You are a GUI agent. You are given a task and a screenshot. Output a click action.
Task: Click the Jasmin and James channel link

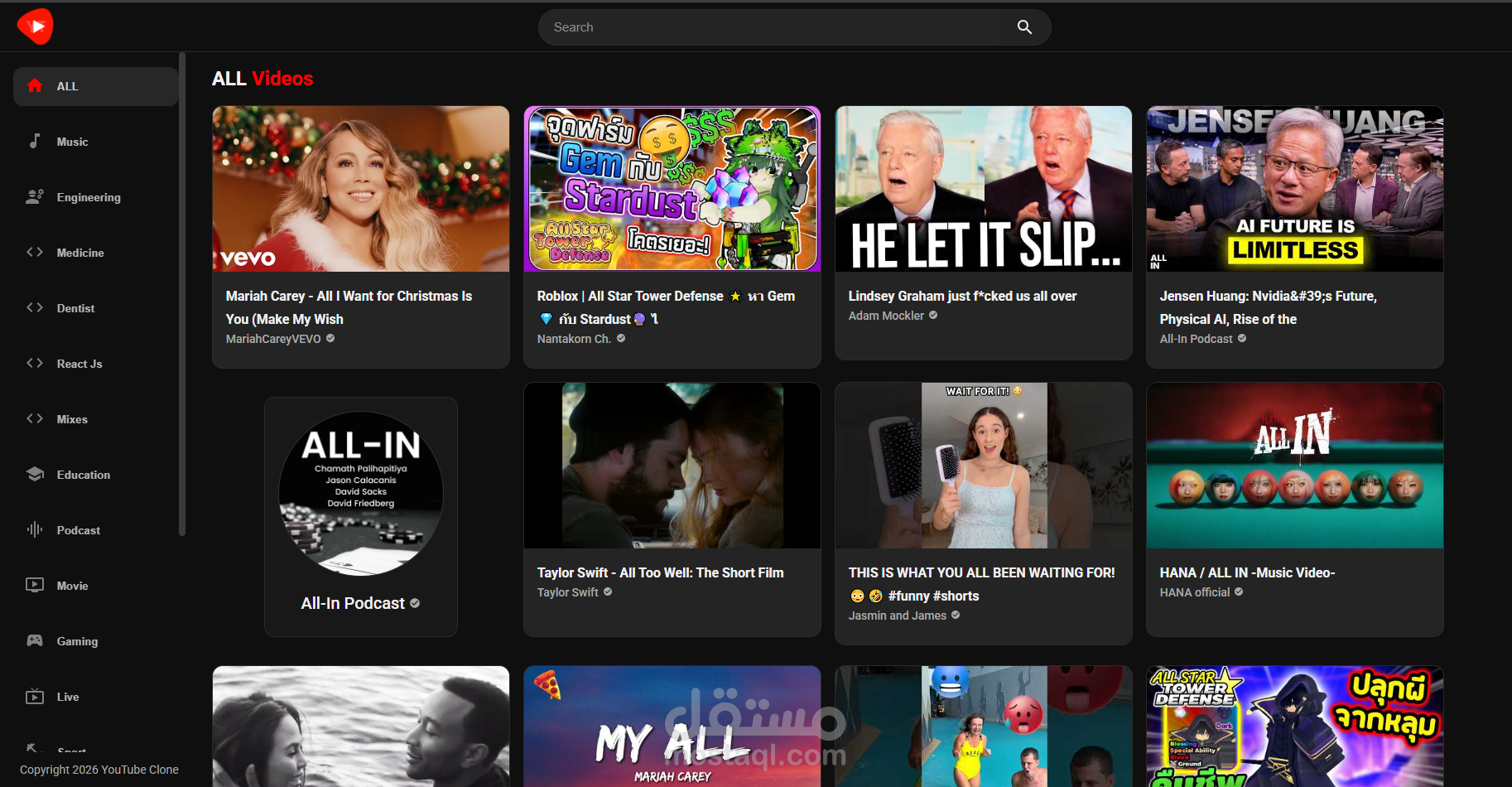(x=898, y=616)
